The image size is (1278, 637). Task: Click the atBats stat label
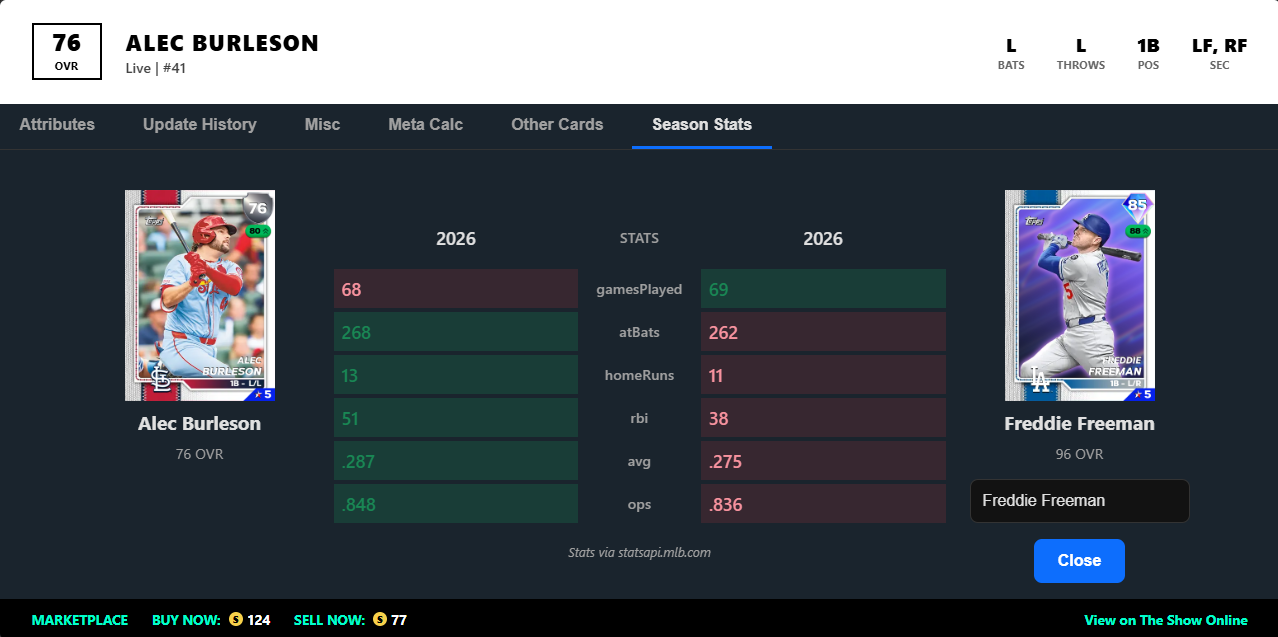pos(639,333)
